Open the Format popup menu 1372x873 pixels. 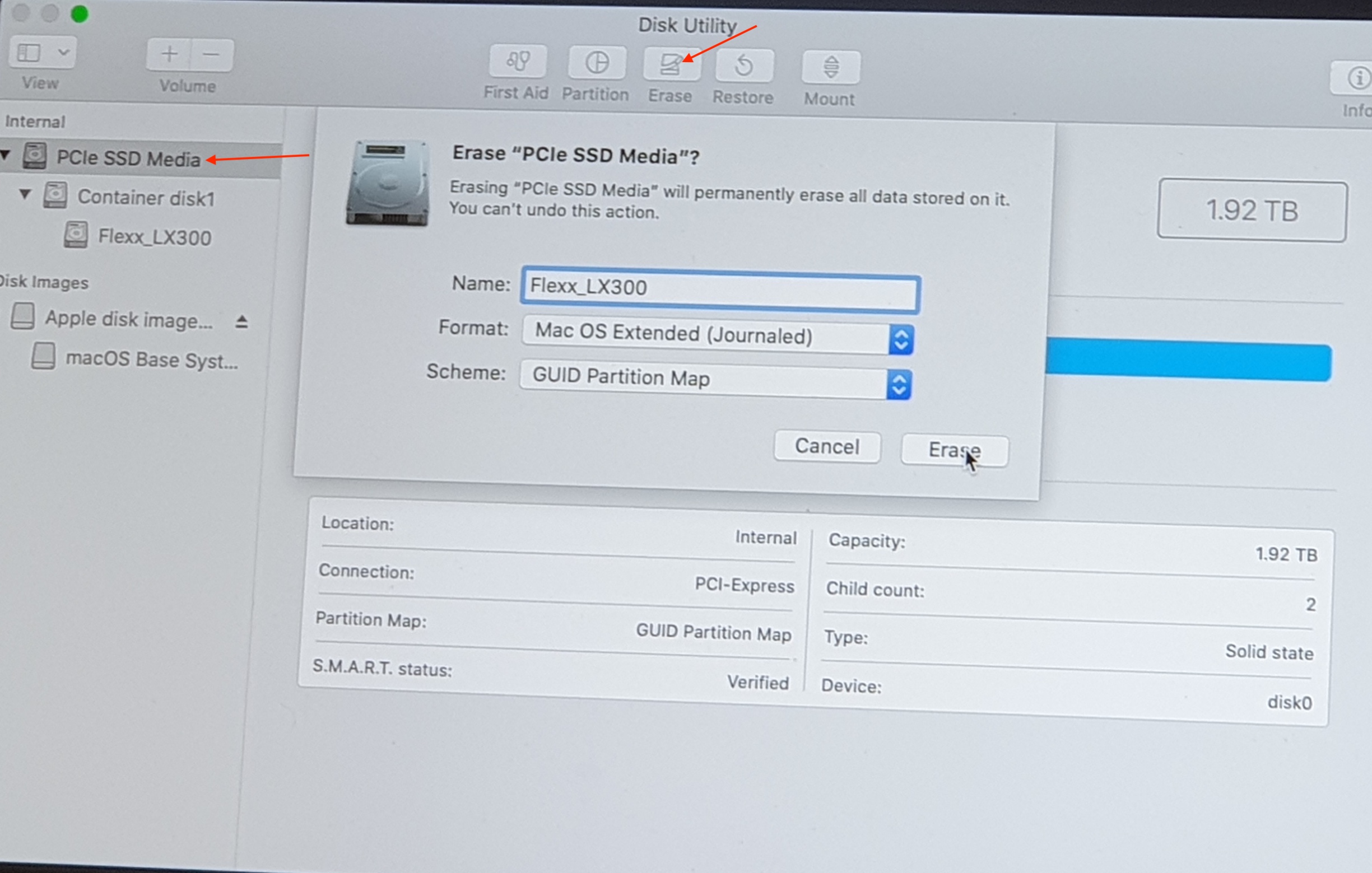718,337
